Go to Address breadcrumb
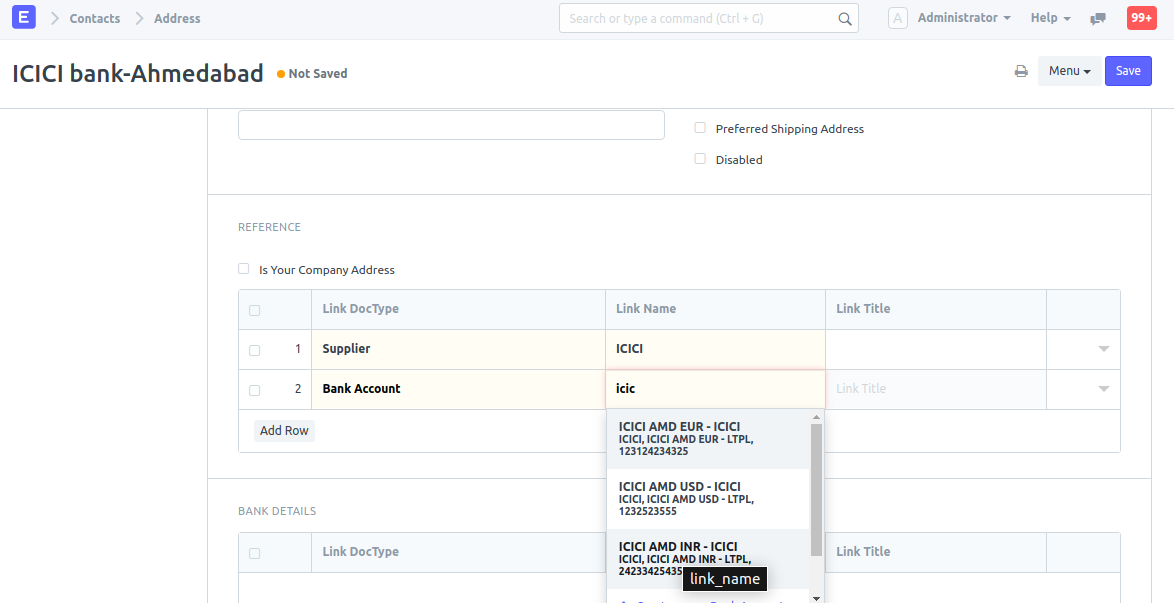1174x603 pixels. pyautogui.click(x=177, y=19)
